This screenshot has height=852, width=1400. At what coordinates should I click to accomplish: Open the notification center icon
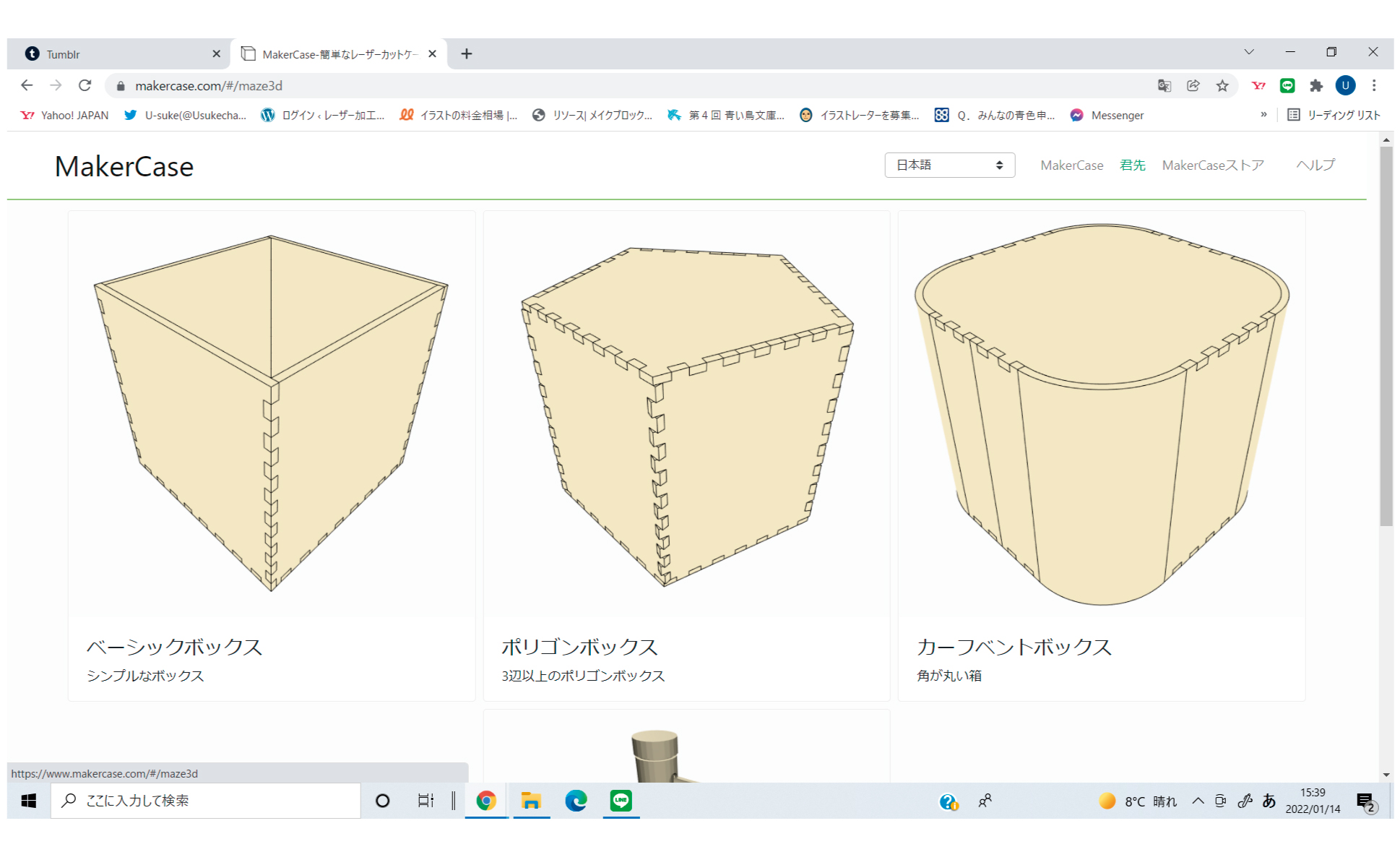[x=1365, y=801]
